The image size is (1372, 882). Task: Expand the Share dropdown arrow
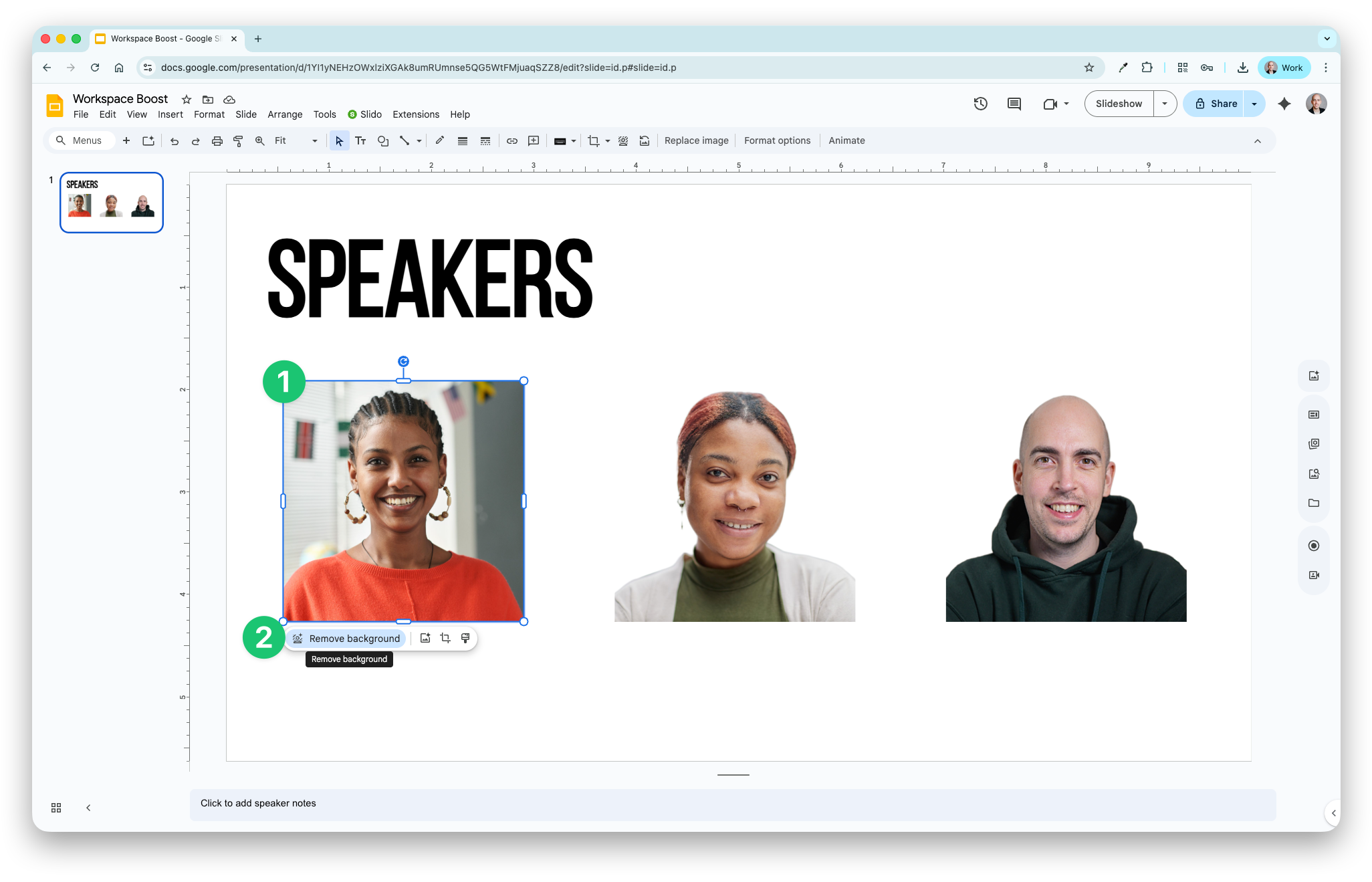click(x=1254, y=104)
